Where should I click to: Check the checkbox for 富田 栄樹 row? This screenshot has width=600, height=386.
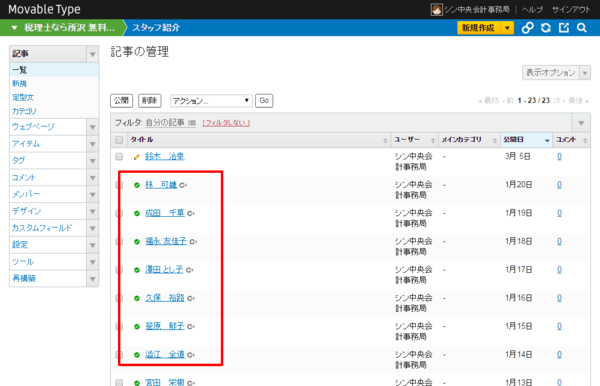pos(119,382)
